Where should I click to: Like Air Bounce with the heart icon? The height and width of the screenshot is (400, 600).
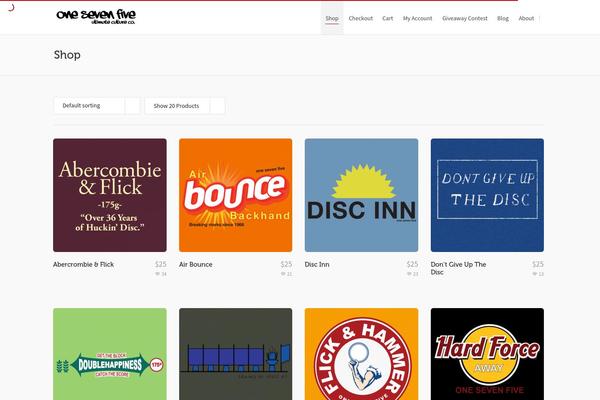pos(283,274)
